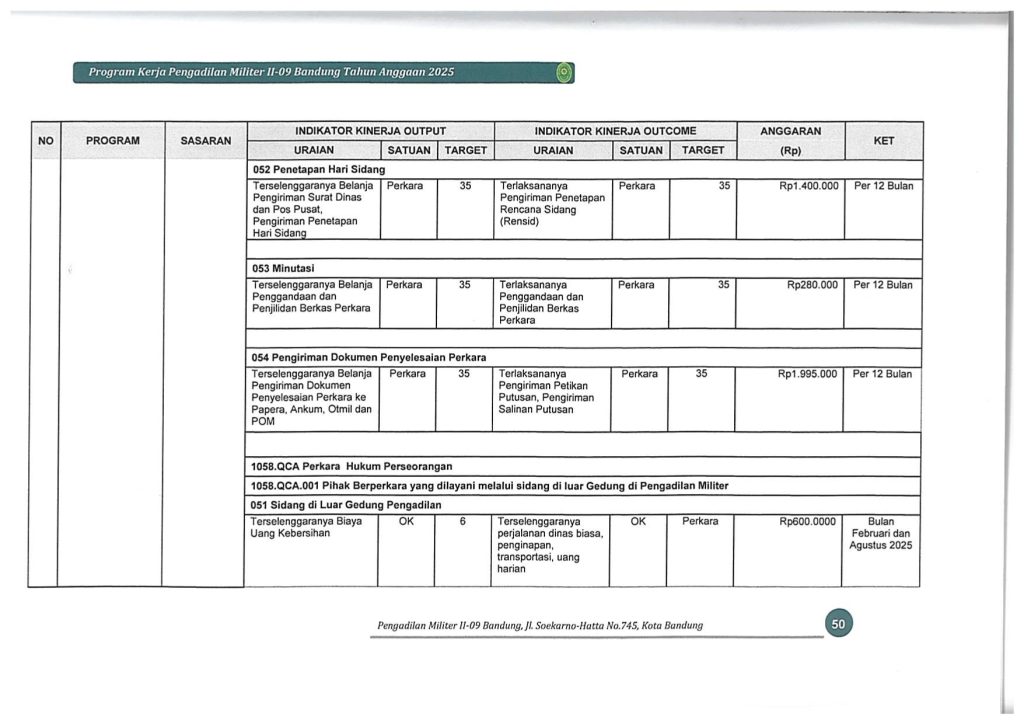1024x724 pixels.
Task: Click the INDIKATOR KINERJA OUTCOME header
Action: (x=614, y=131)
